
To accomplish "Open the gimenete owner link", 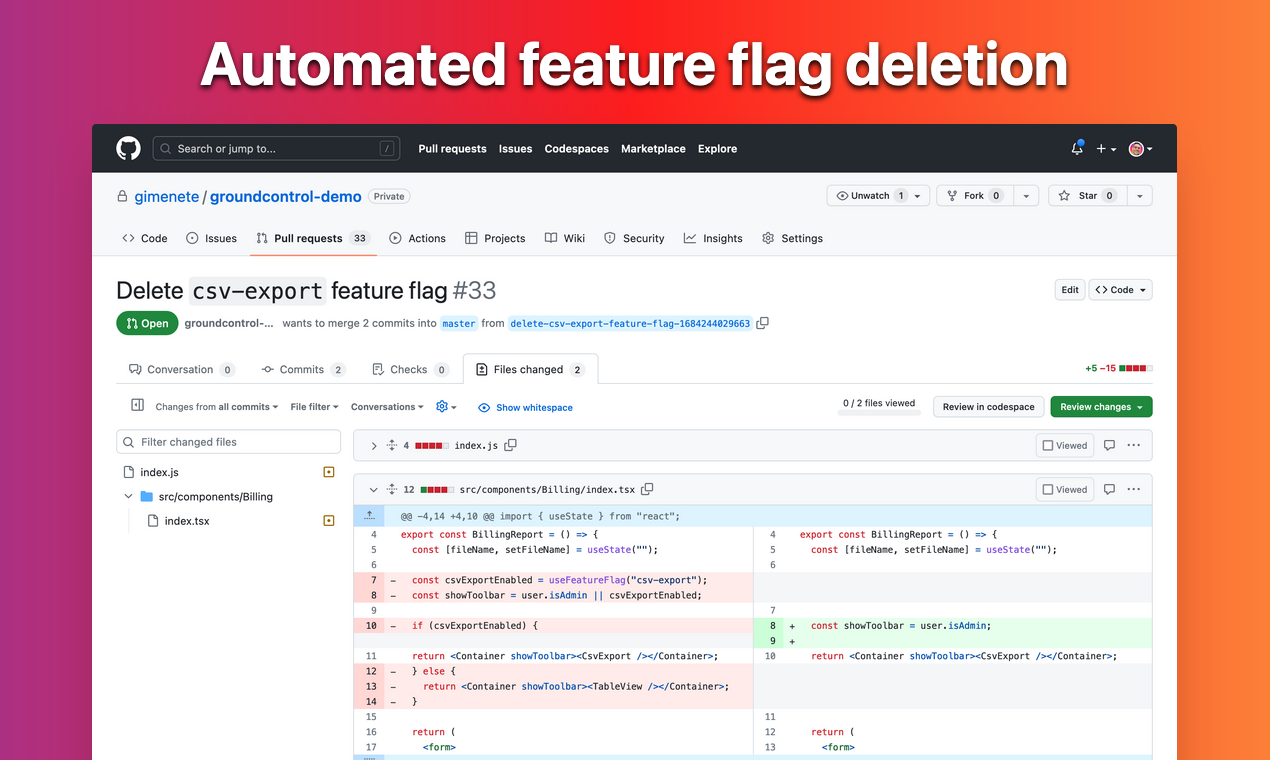I will tap(167, 196).
